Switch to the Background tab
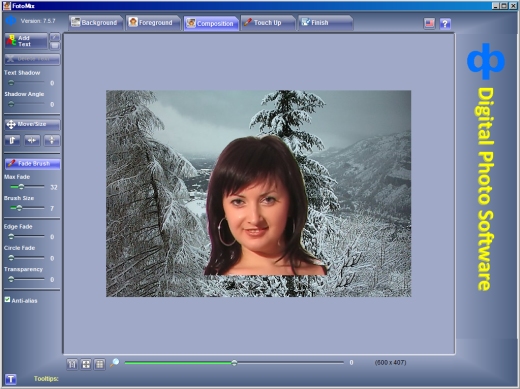 tap(95, 23)
